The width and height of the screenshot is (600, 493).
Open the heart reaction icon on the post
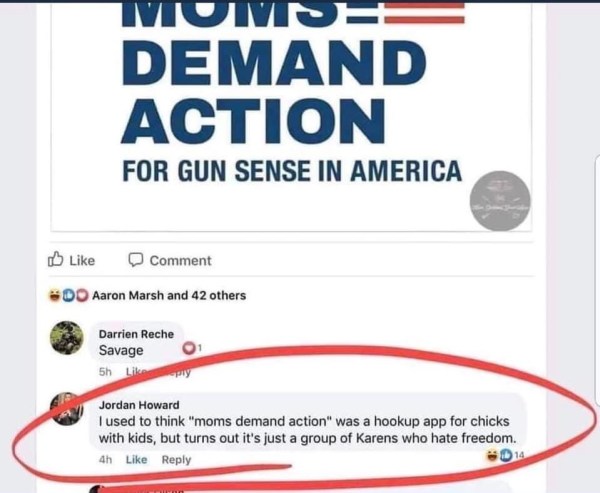pyautogui.click(x=81, y=295)
